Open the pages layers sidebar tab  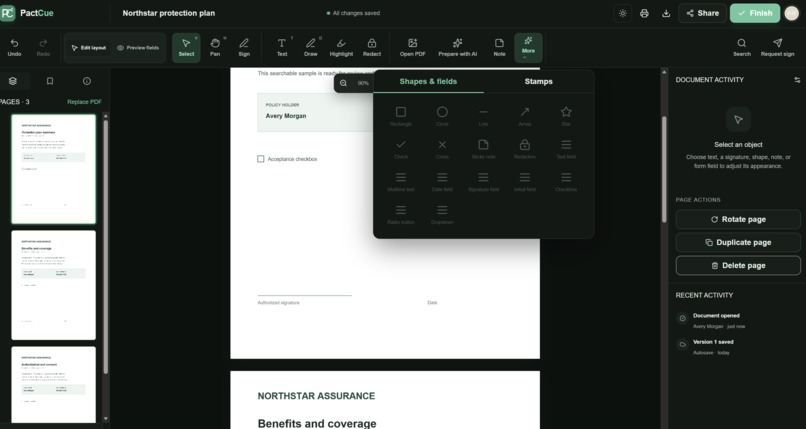click(x=13, y=81)
